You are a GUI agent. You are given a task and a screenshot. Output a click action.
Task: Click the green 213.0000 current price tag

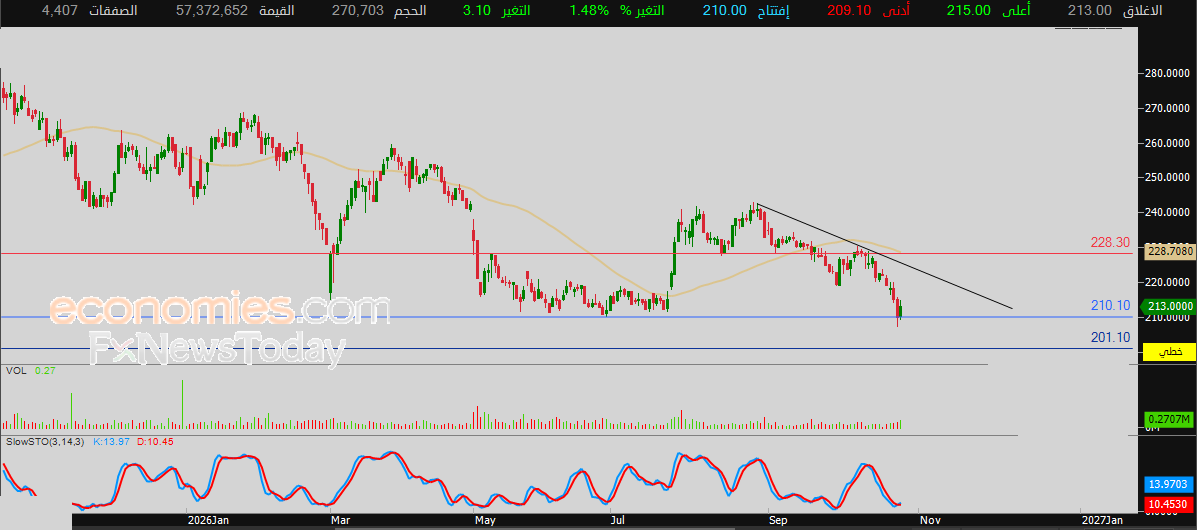[x=1168, y=305]
